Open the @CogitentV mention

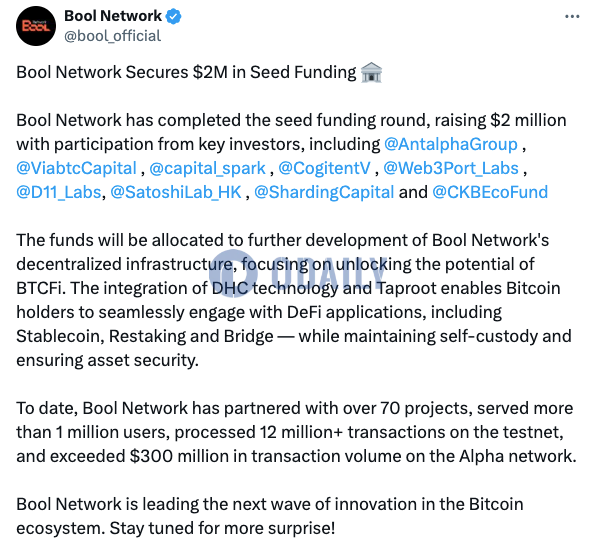324,168
